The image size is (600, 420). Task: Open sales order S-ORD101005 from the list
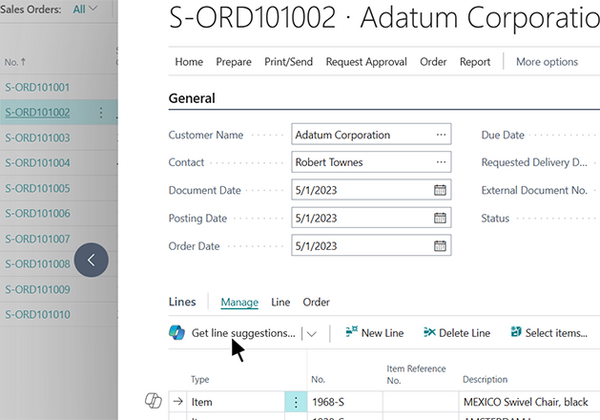[38, 188]
